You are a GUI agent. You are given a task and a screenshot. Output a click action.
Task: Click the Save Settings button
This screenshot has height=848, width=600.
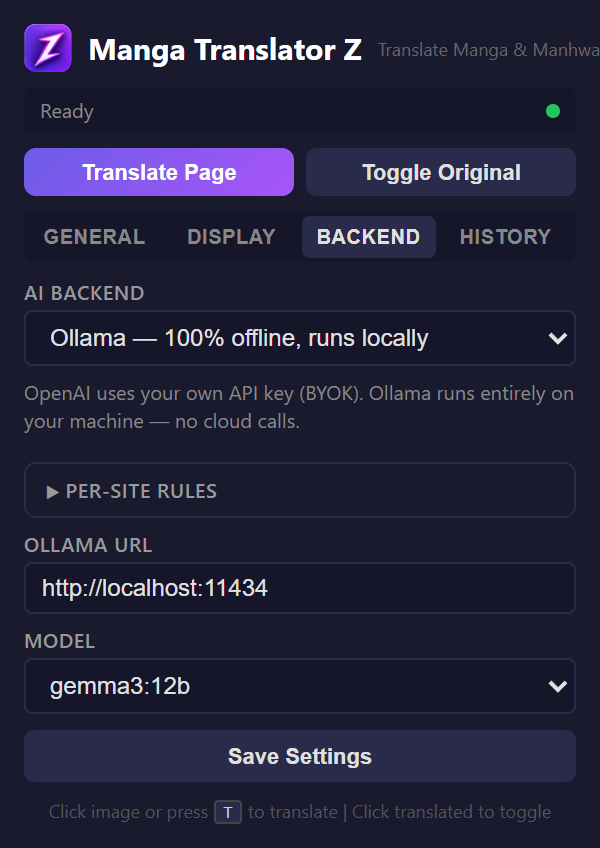(300, 756)
